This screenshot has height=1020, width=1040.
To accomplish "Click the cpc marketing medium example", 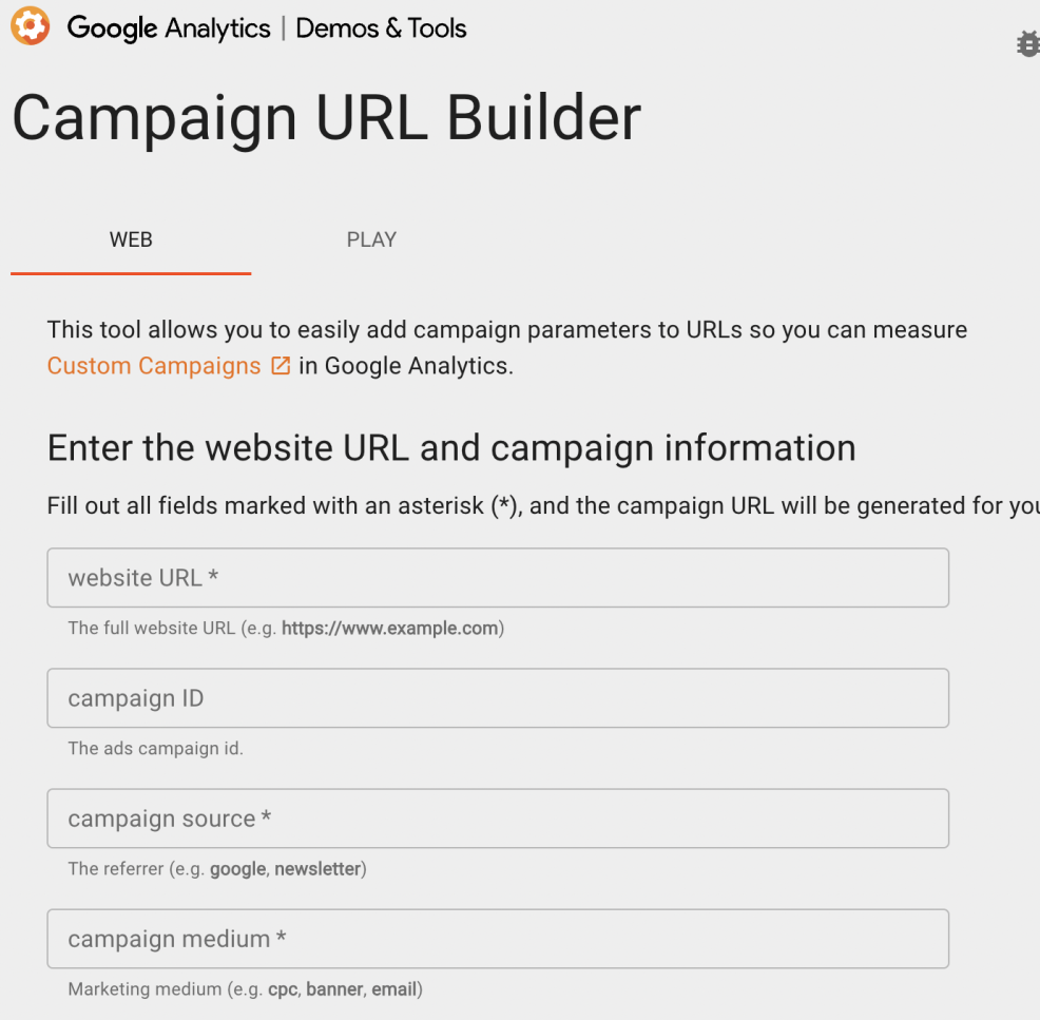I will click(283, 988).
